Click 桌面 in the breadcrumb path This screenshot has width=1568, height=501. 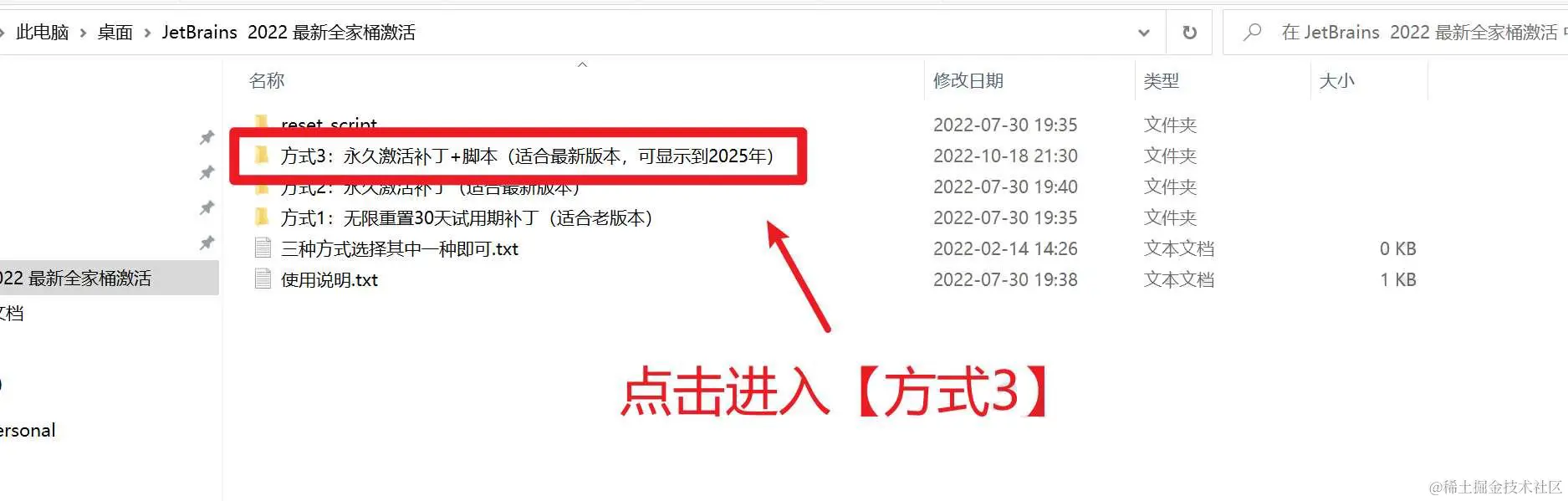[115, 33]
